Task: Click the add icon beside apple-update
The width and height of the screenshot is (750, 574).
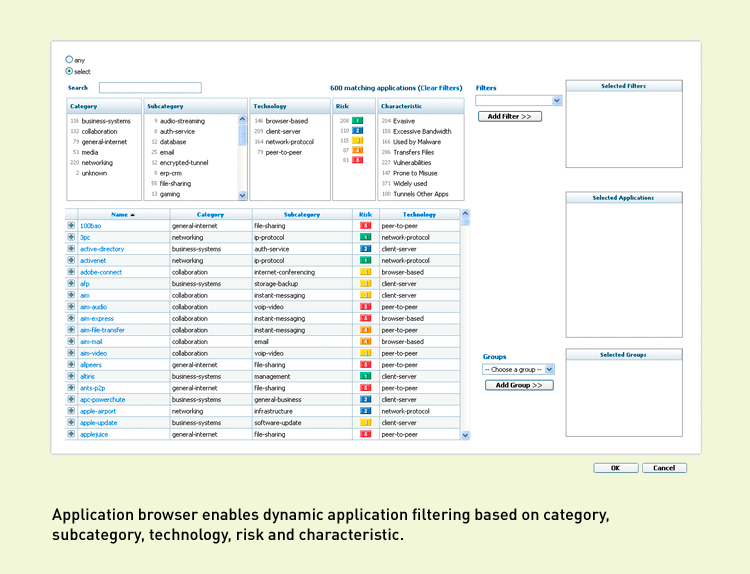Action: 71,422
